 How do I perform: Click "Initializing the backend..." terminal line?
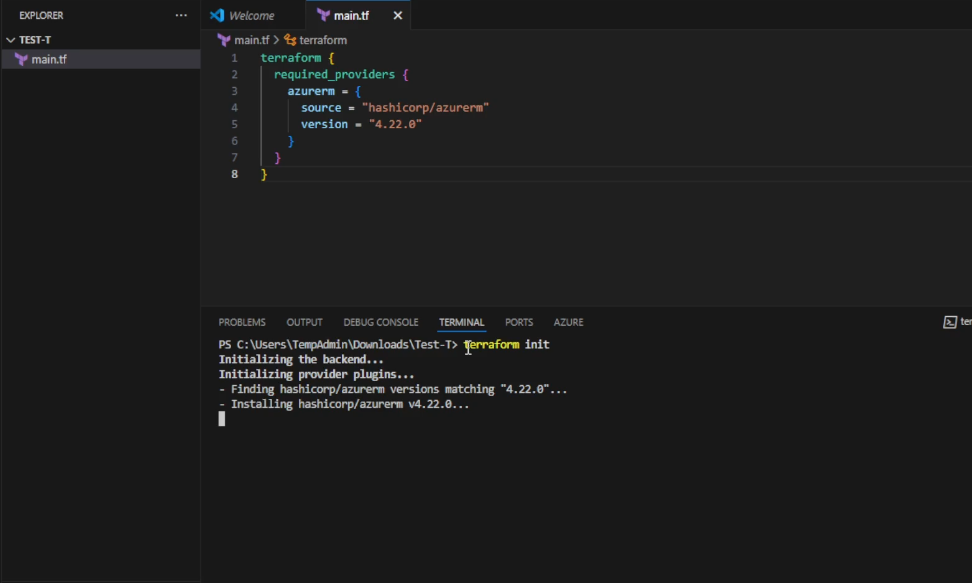click(x=301, y=360)
